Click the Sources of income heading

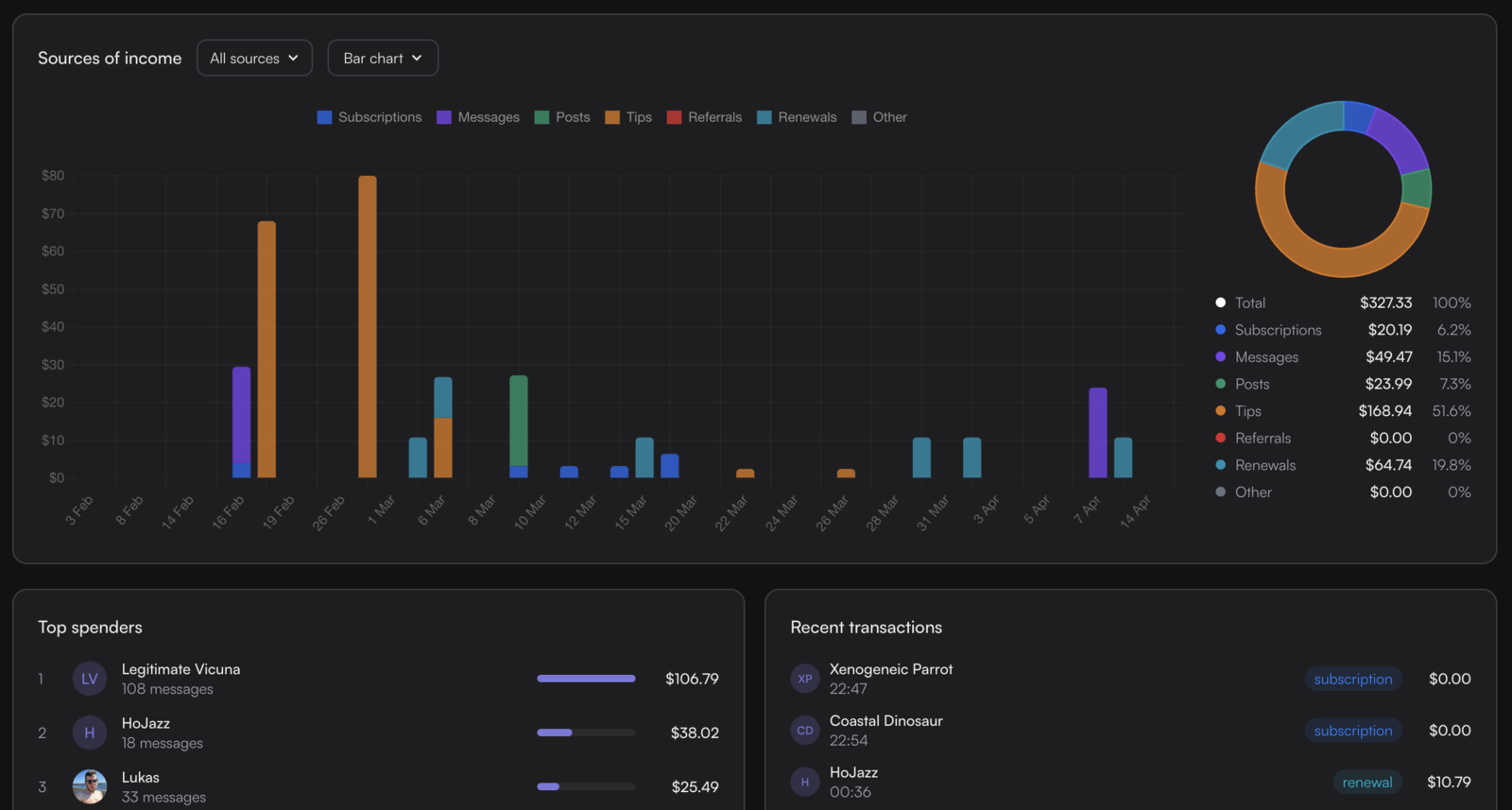point(110,58)
